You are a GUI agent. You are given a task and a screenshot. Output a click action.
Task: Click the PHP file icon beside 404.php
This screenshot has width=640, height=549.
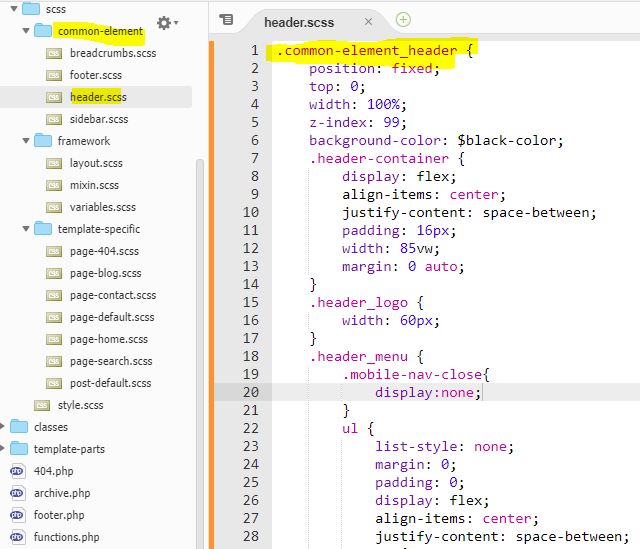coord(17,471)
